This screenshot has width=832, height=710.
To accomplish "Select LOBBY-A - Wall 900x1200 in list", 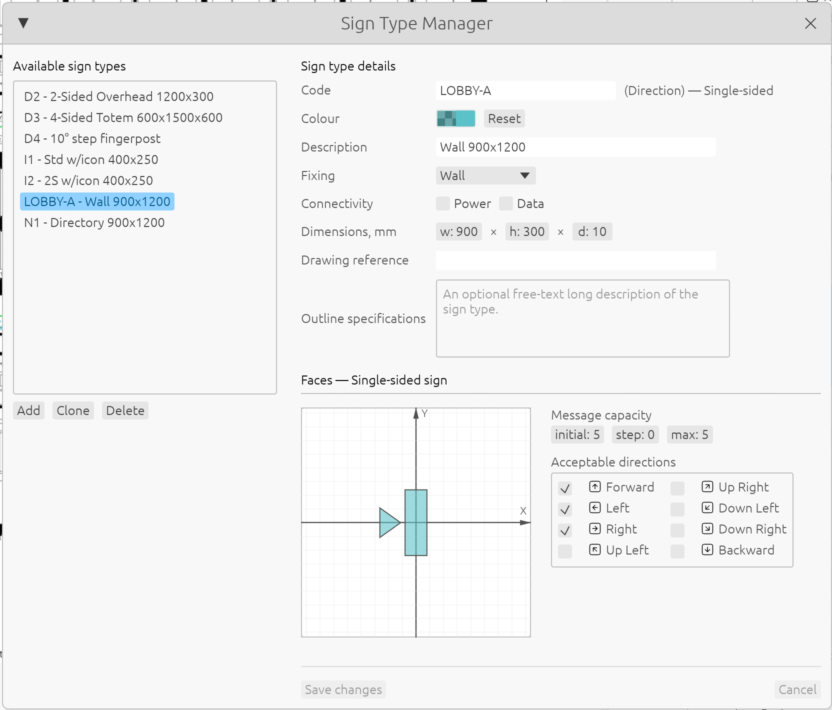I will [97, 202].
